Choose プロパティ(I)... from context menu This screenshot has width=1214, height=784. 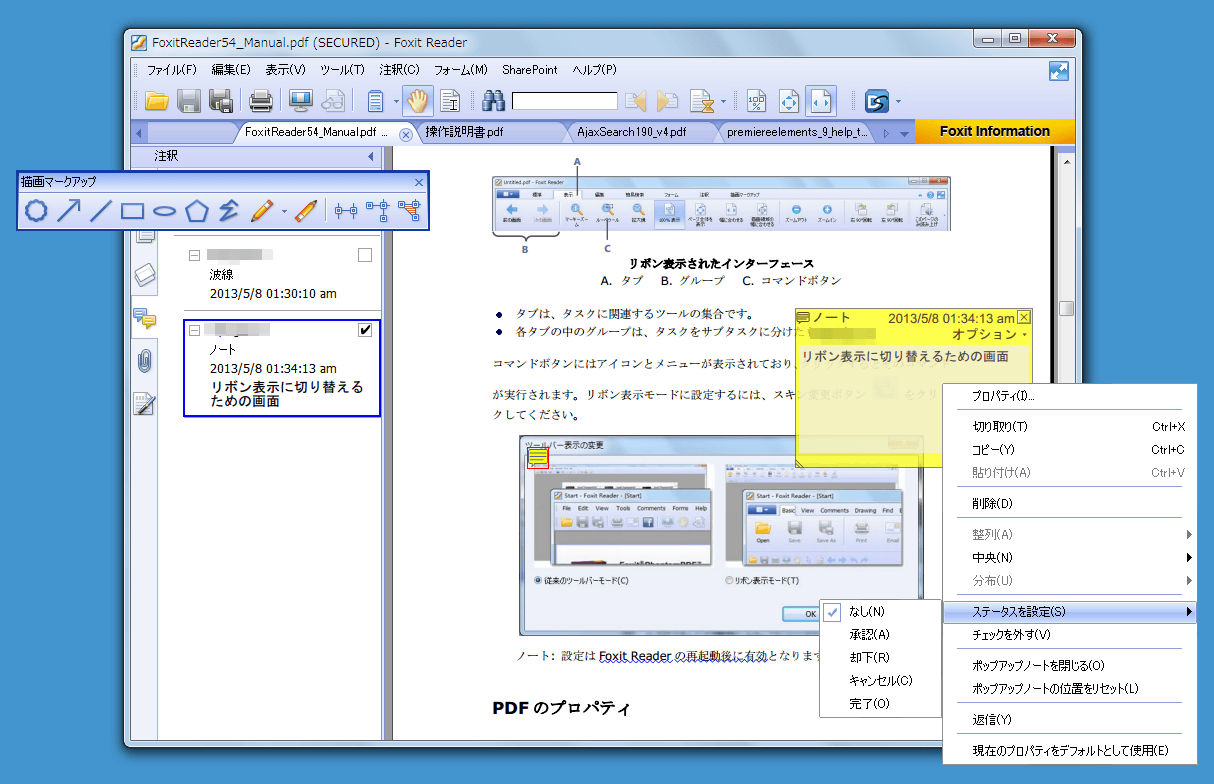1069,396
